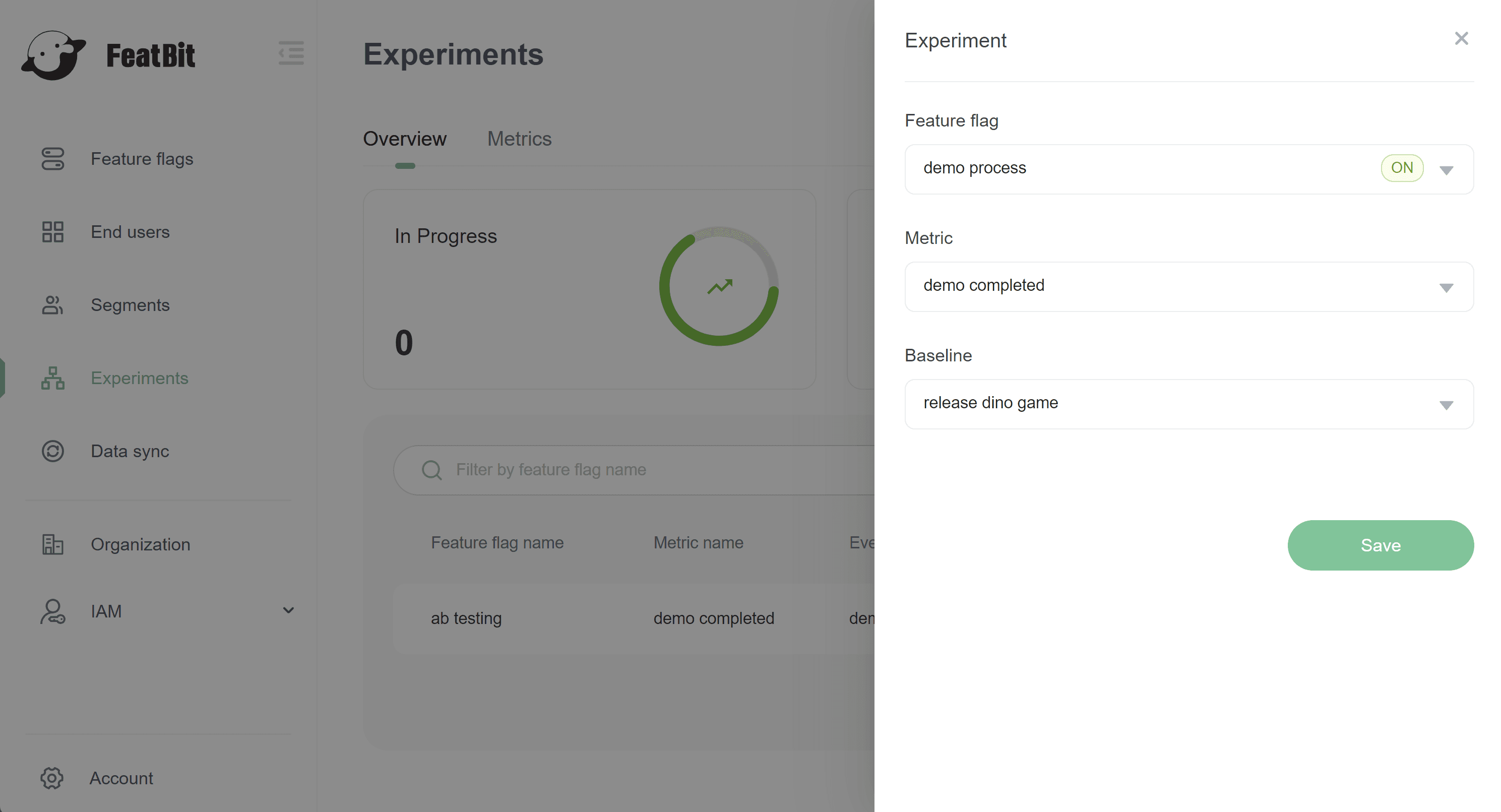
Task: Click the Feature flags sidebar icon
Action: tap(52, 158)
